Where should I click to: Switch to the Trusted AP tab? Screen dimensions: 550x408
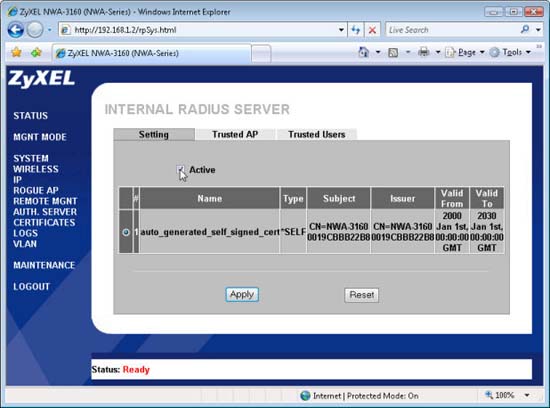click(x=235, y=134)
